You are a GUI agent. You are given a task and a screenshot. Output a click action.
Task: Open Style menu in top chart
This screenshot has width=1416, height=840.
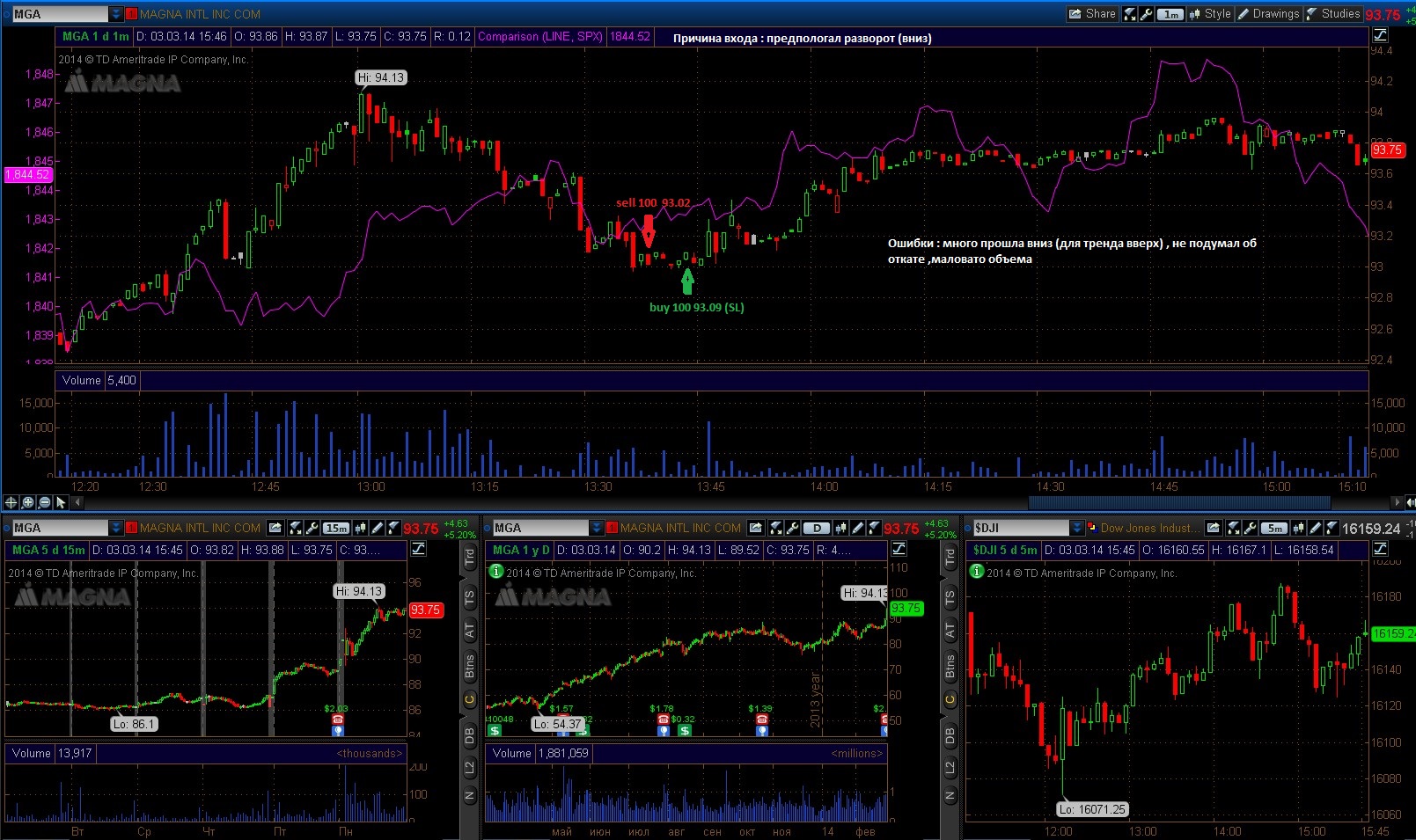[x=1210, y=14]
